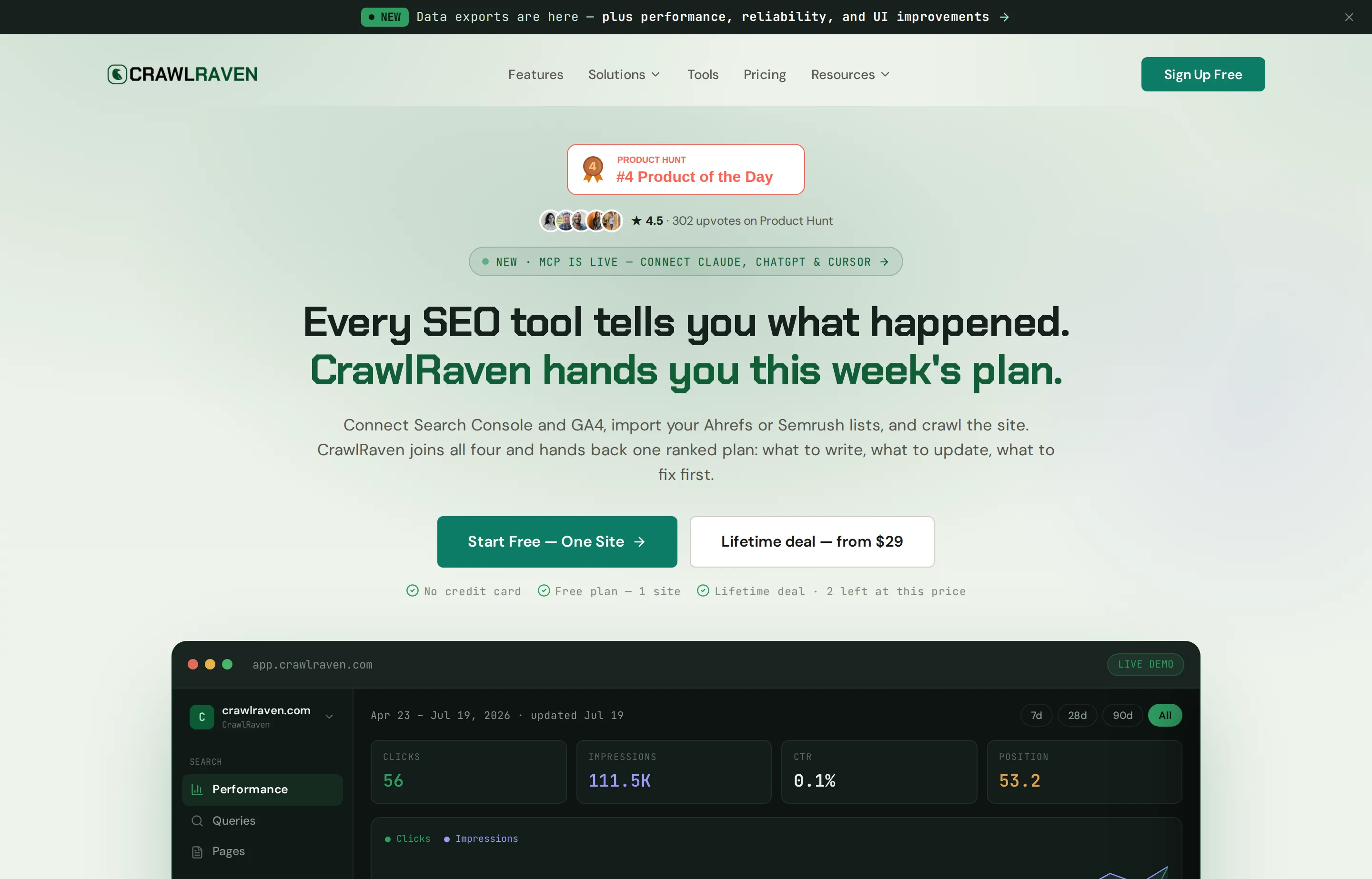Viewport: 1372px width, 879px height.
Task: Open the crawlraven.com site switcher dropdown
Action: 262,716
